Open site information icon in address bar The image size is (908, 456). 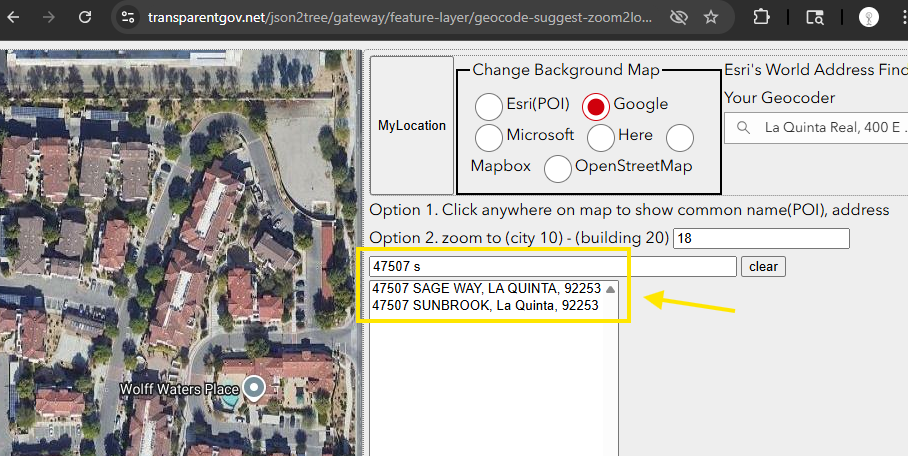click(126, 17)
